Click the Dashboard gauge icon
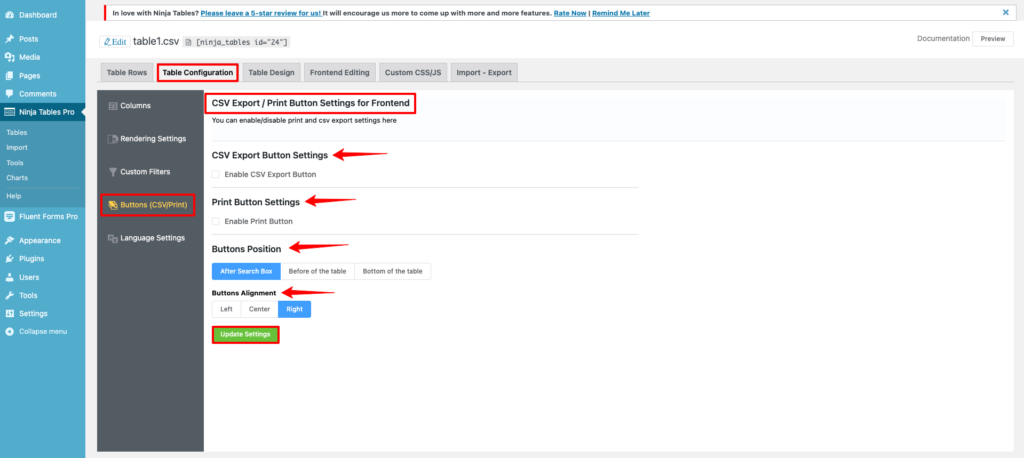Viewport: 1024px width, 458px height. 10,15
